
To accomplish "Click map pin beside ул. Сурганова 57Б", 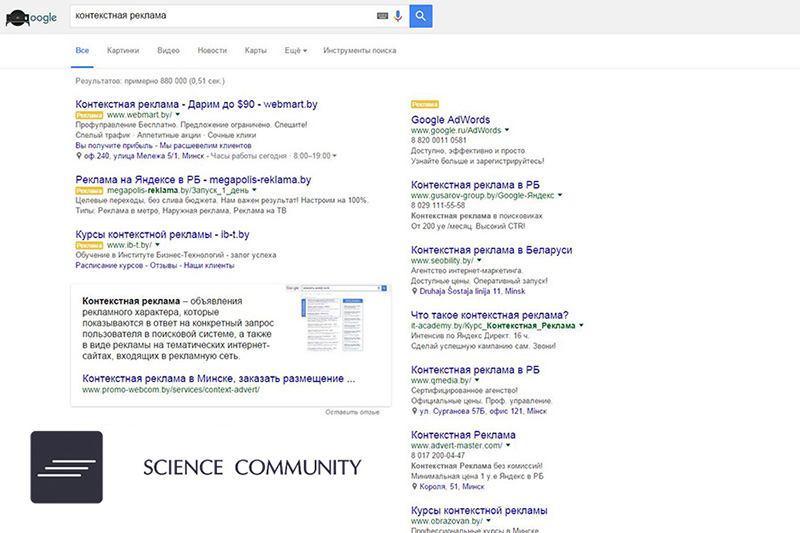I will coord(414,411).
